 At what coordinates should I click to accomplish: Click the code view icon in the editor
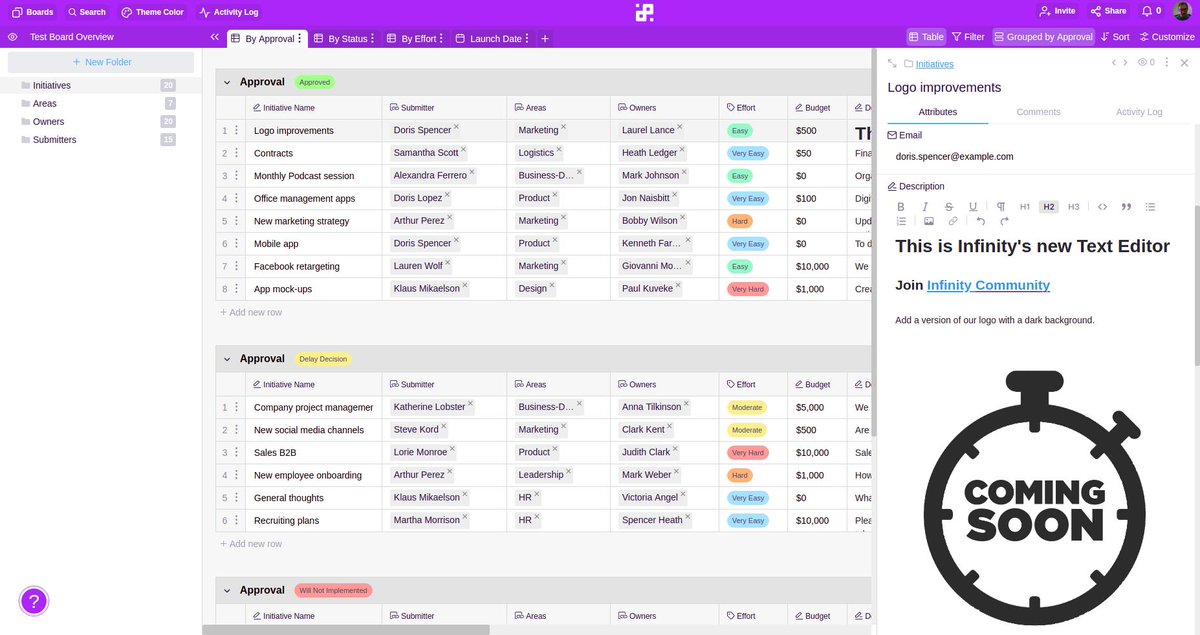(x=1103, y=206)
